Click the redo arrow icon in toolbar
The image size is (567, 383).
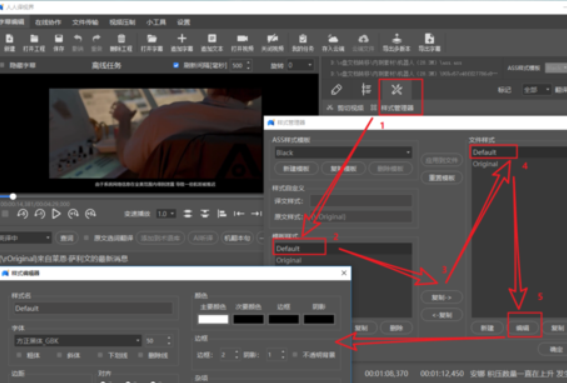(x=96, y=39)
